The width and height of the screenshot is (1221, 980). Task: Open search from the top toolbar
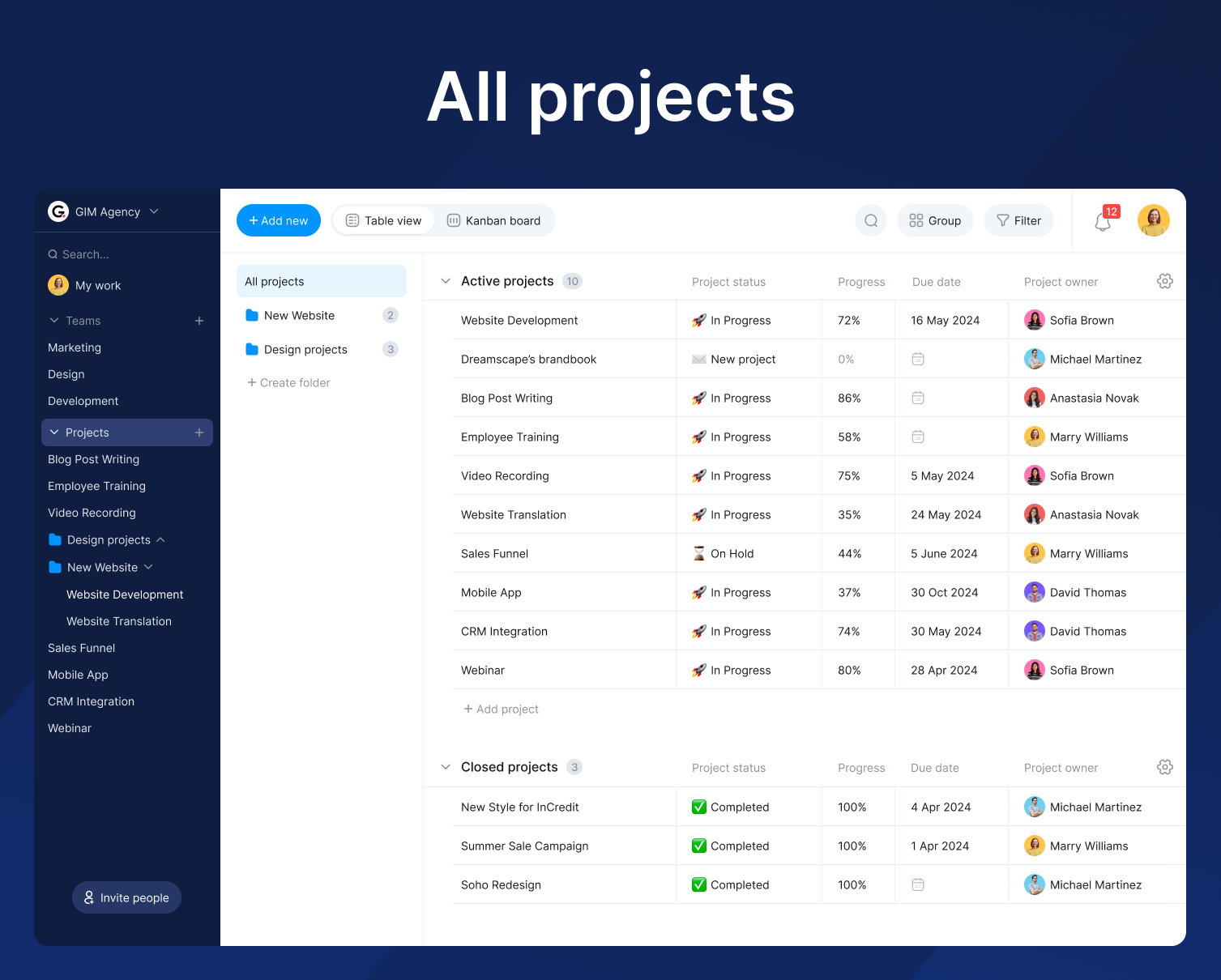870,220
